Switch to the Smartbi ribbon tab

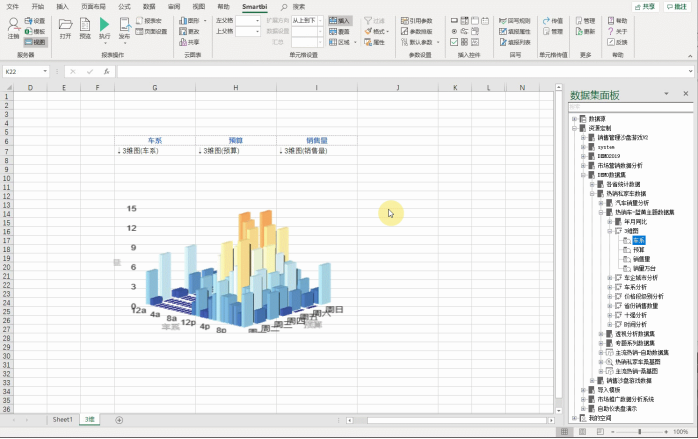coord(255,7)
